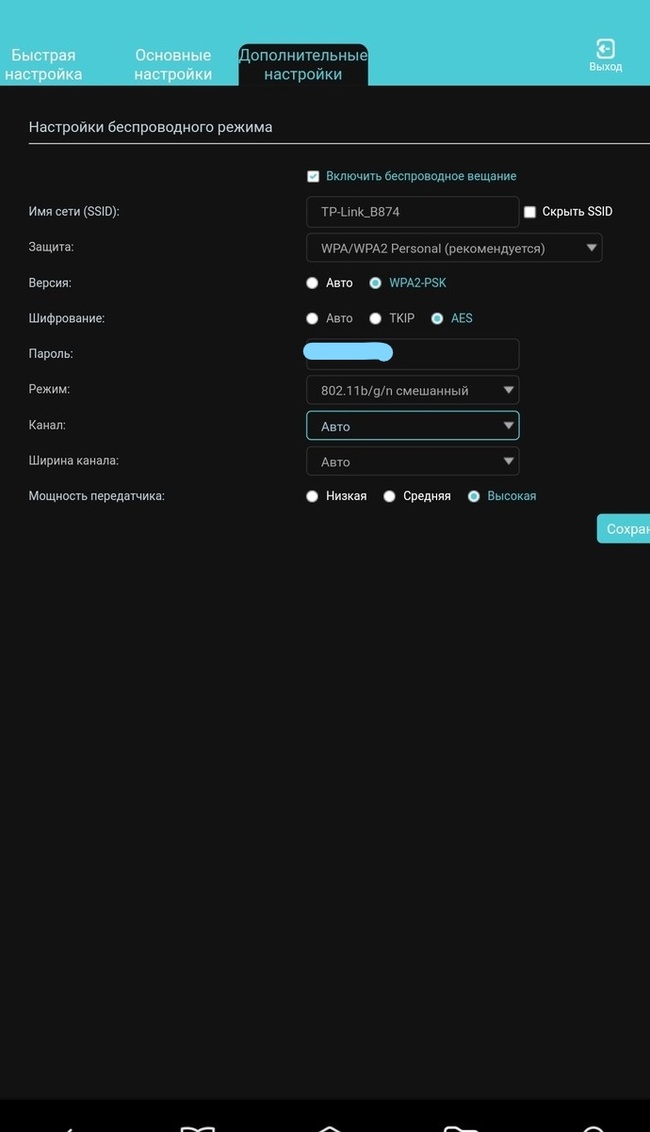Click the Шифрование label
The height and width of the screenshot is (1132, 650).
click(x=66, y=318)
